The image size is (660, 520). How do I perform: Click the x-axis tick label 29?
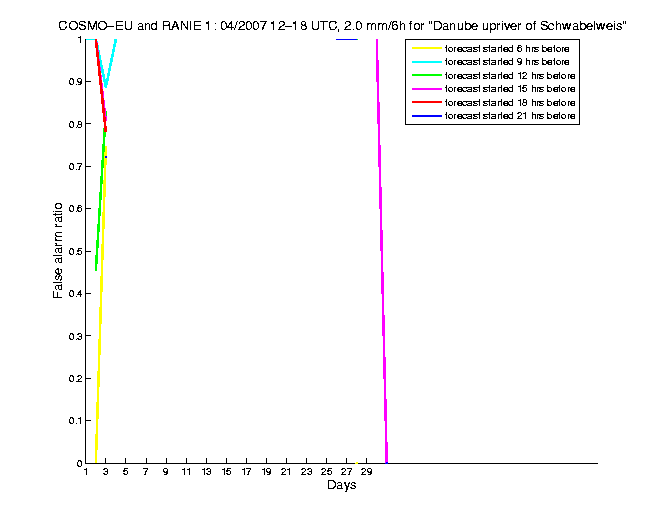pyautogui.click(x=367, y=472)
